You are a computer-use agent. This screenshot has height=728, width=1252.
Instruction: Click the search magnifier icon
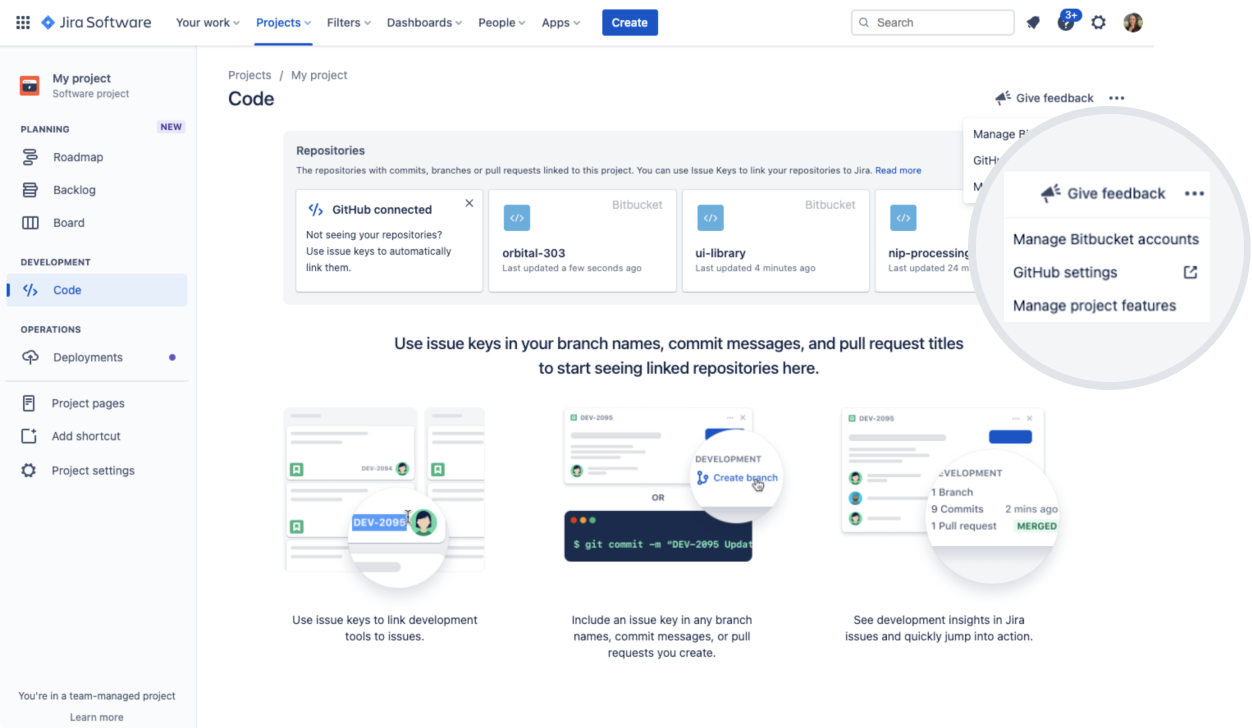coord(864,22)
